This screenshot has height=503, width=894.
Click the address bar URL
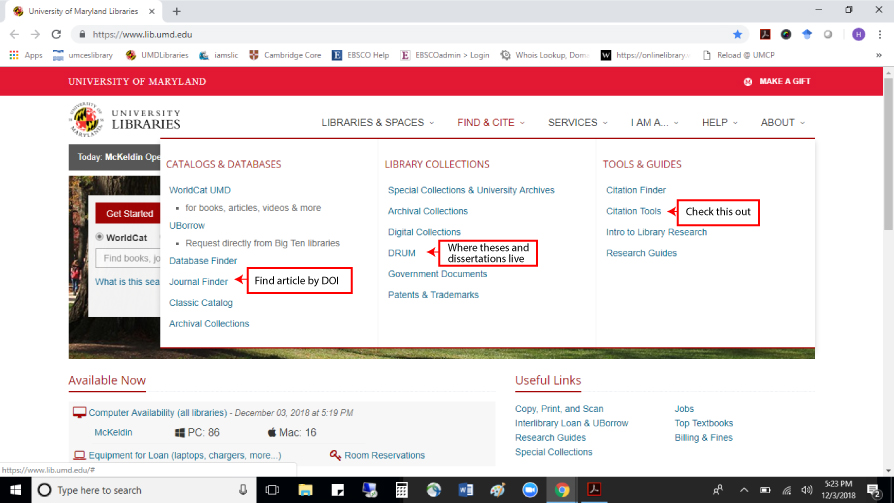[143, 35]
